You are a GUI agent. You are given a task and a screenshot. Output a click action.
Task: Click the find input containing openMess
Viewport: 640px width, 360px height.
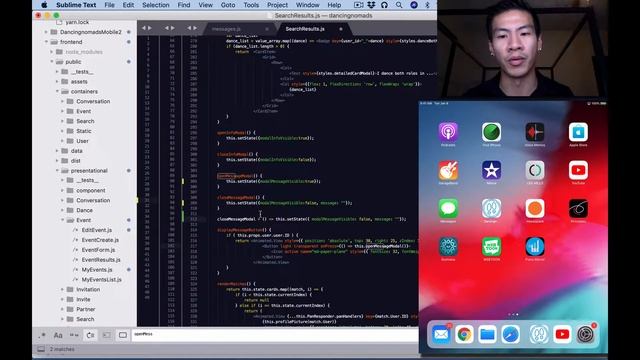[x=275, y=334]
